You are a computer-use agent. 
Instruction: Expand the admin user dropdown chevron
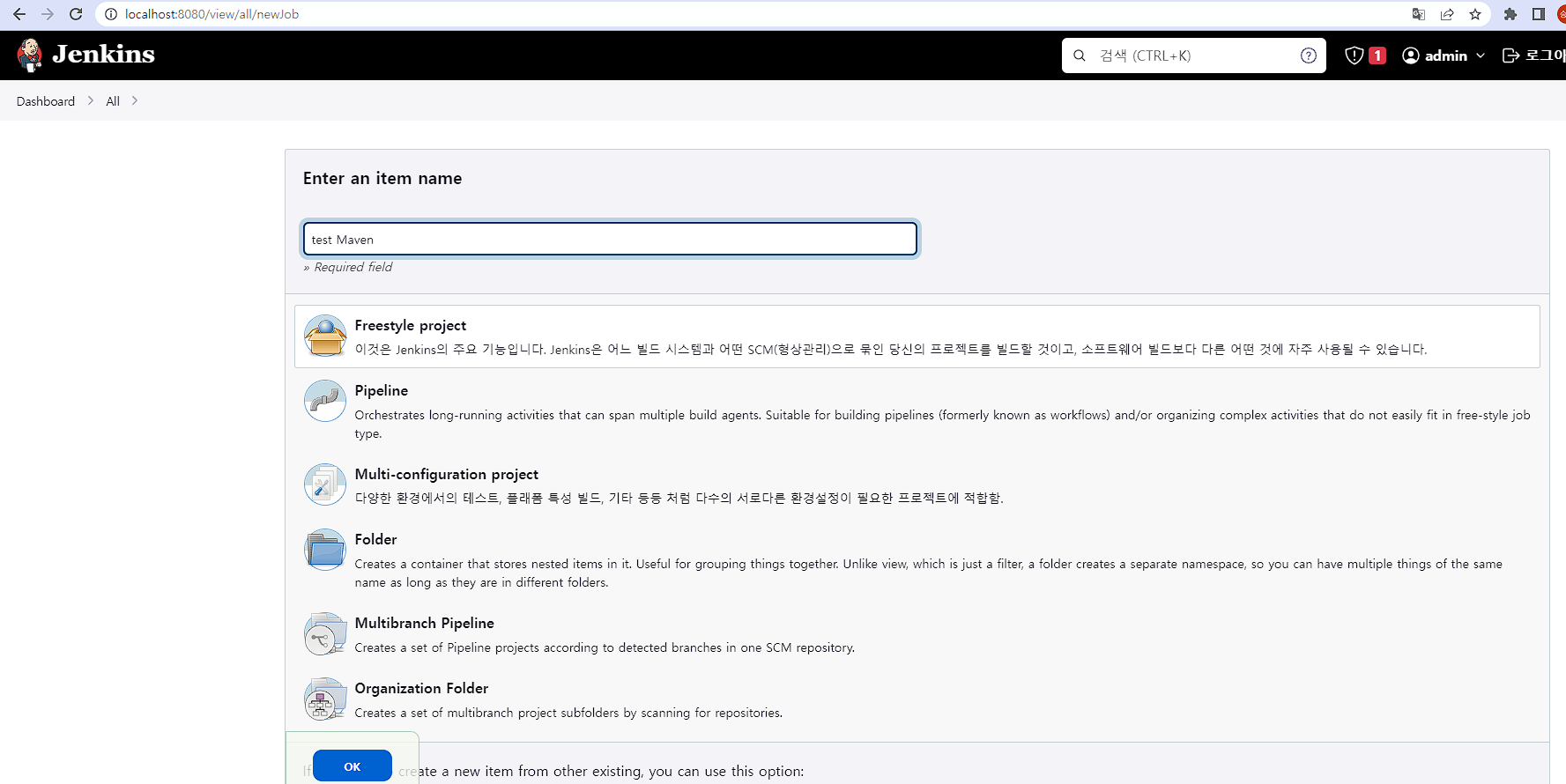(1481, 55)
